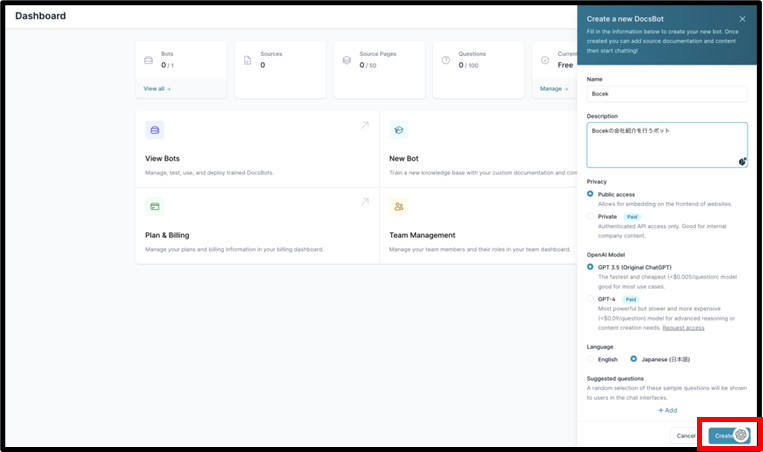Image resolution: width=763 pixels, height=452 pixels.
Task: Click the Free plan value text
Action: point(565,65)
